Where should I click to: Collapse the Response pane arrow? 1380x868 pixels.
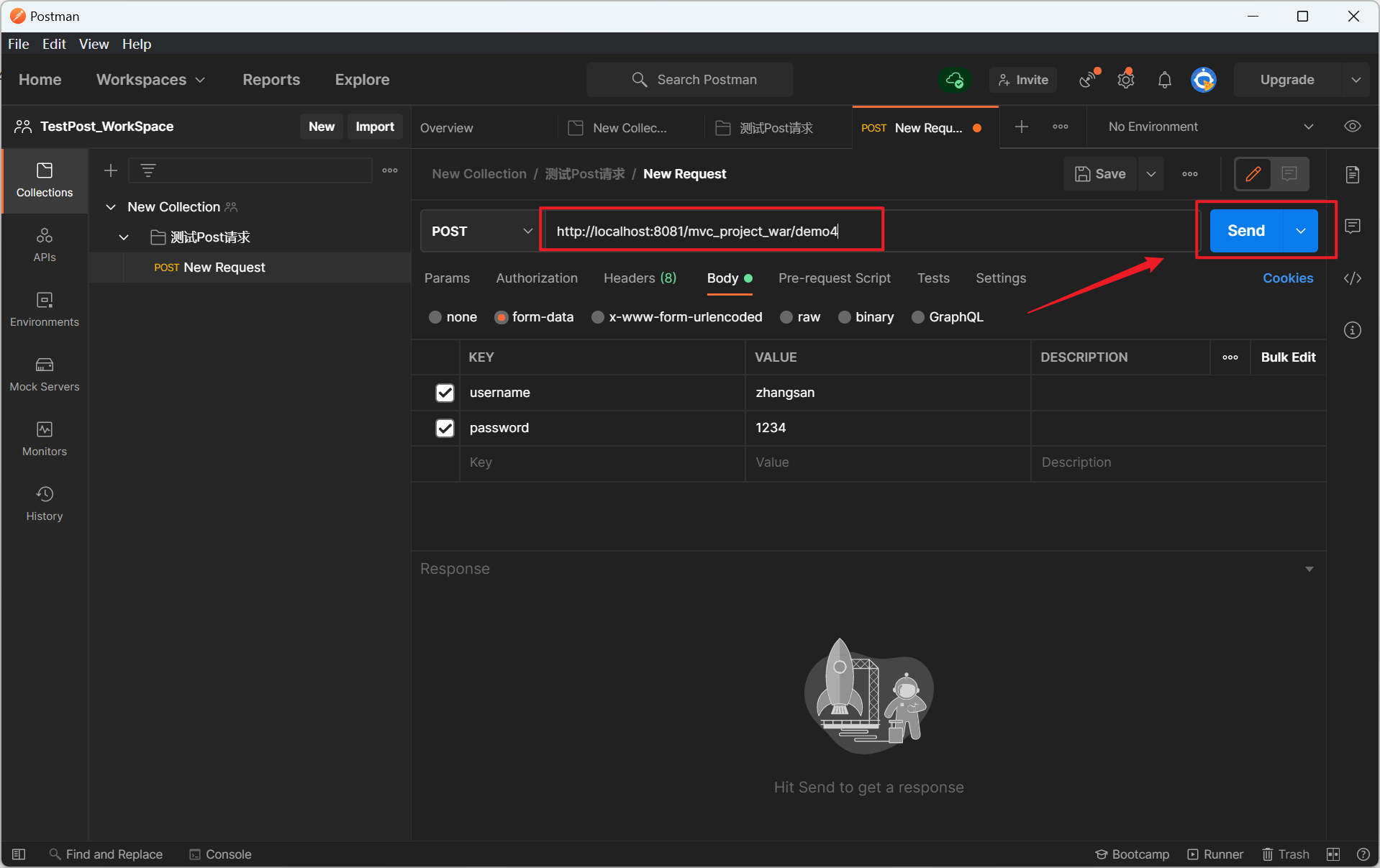(1309, 569)
